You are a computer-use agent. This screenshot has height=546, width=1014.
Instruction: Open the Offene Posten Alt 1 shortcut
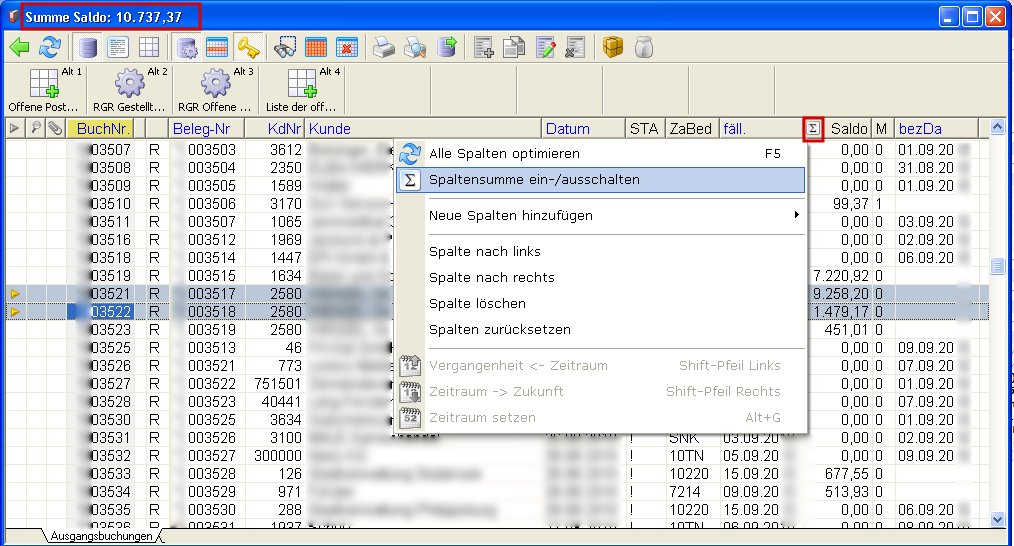(45, 89)
